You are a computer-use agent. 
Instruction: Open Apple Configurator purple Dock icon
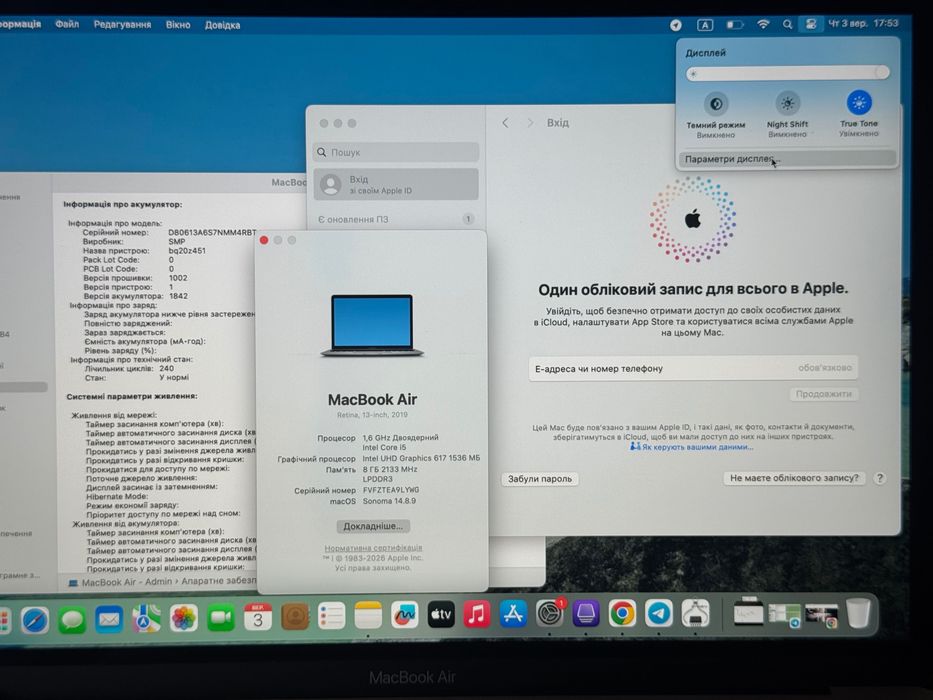point(586,613)
